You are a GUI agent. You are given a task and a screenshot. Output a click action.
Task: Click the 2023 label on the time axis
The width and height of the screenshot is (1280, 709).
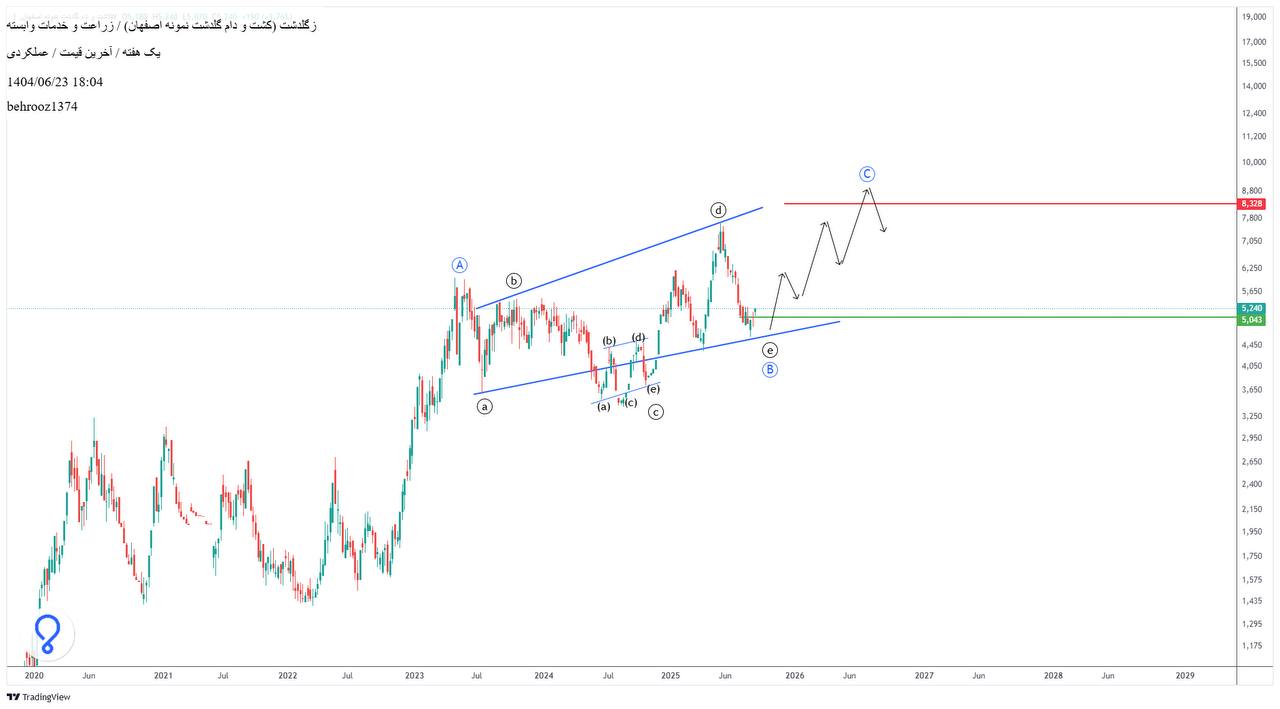point(414,676)
